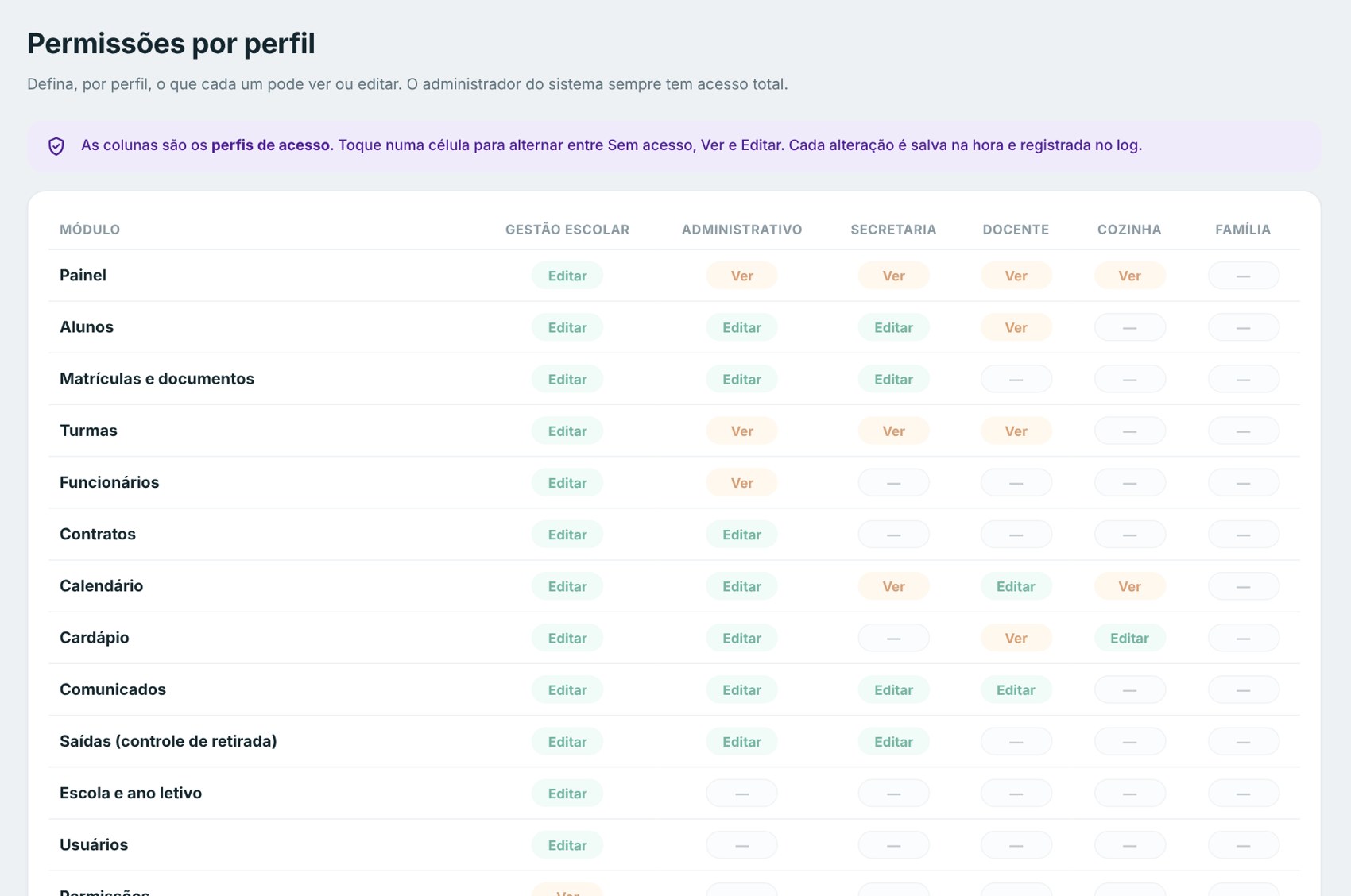
Task: Change Usuários permission for Gestão Escolar
Action: tap(567, 845)
